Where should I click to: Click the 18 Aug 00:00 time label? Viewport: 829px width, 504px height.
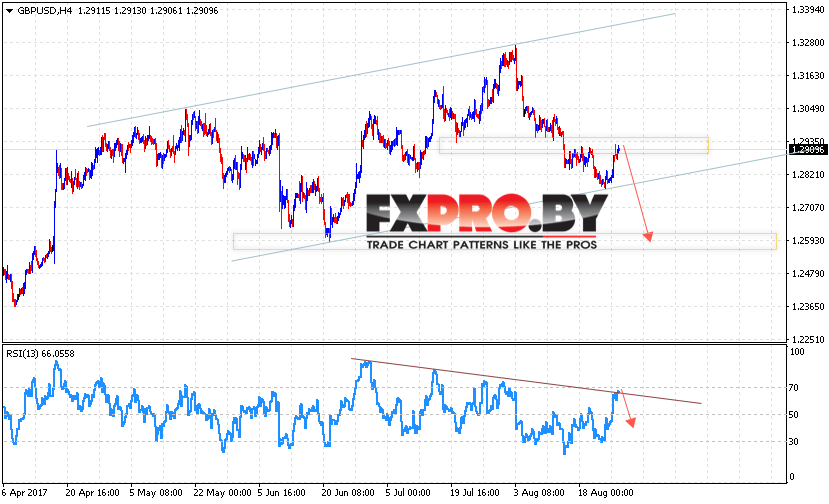(605, 493)
